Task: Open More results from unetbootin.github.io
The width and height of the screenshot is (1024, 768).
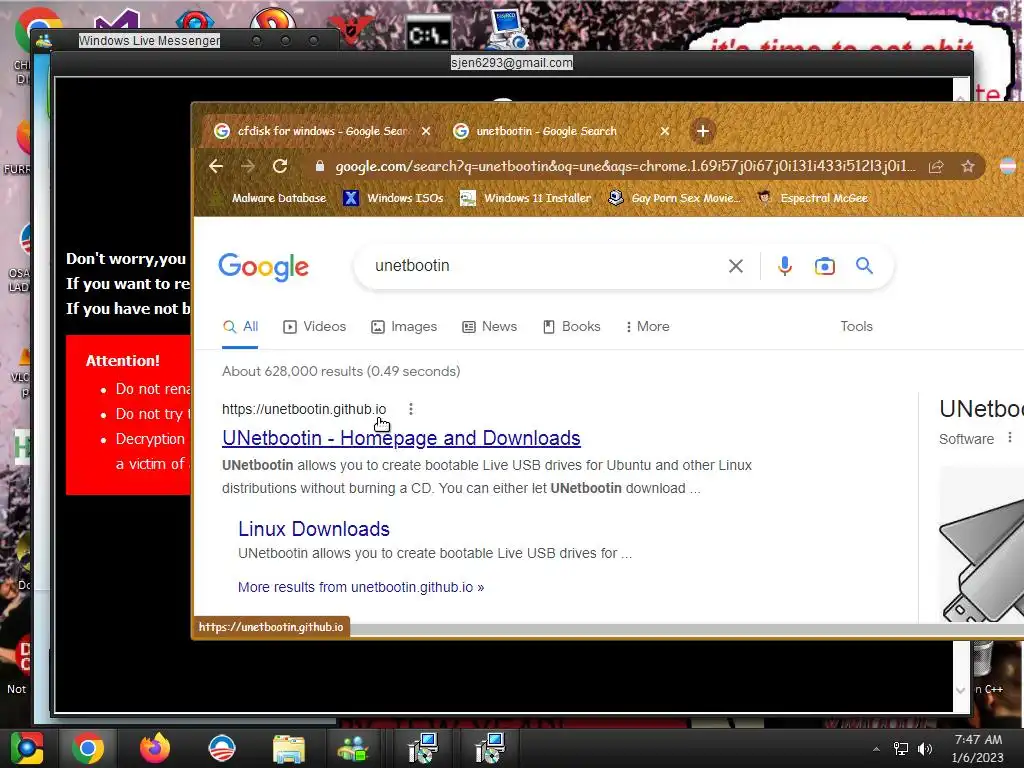Action: pyautogui.click(x=361, y=587)
